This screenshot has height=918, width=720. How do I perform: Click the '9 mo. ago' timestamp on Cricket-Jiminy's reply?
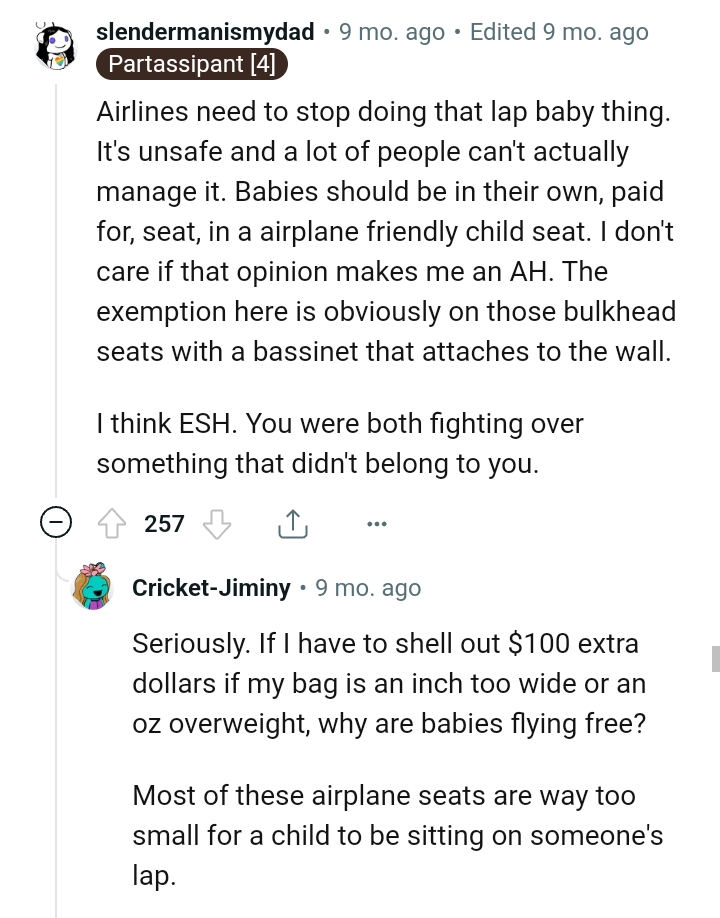[368, 588]
